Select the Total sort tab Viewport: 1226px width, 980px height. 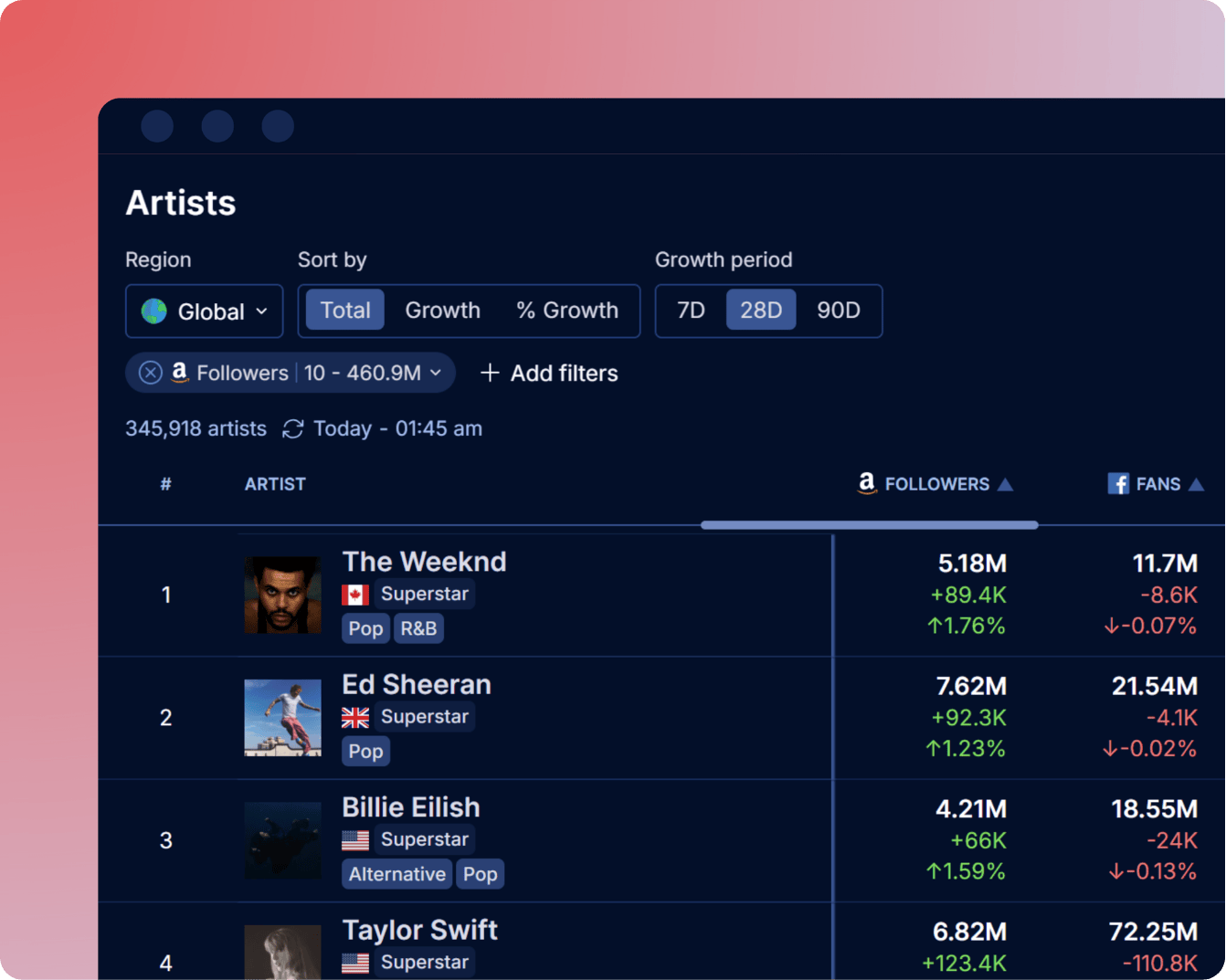(345, 310)
